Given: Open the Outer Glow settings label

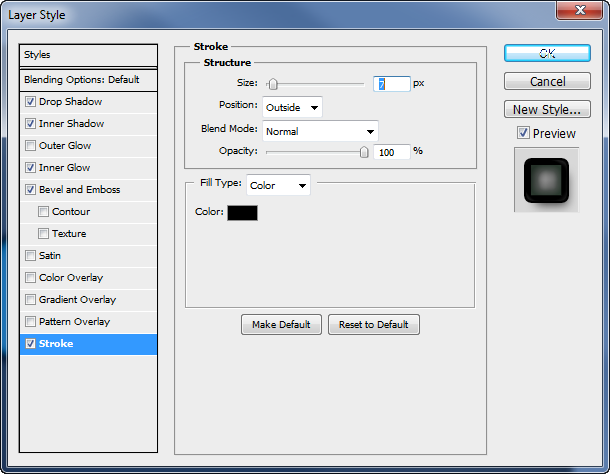Looking at the screenshot, I should click(65, 146).
